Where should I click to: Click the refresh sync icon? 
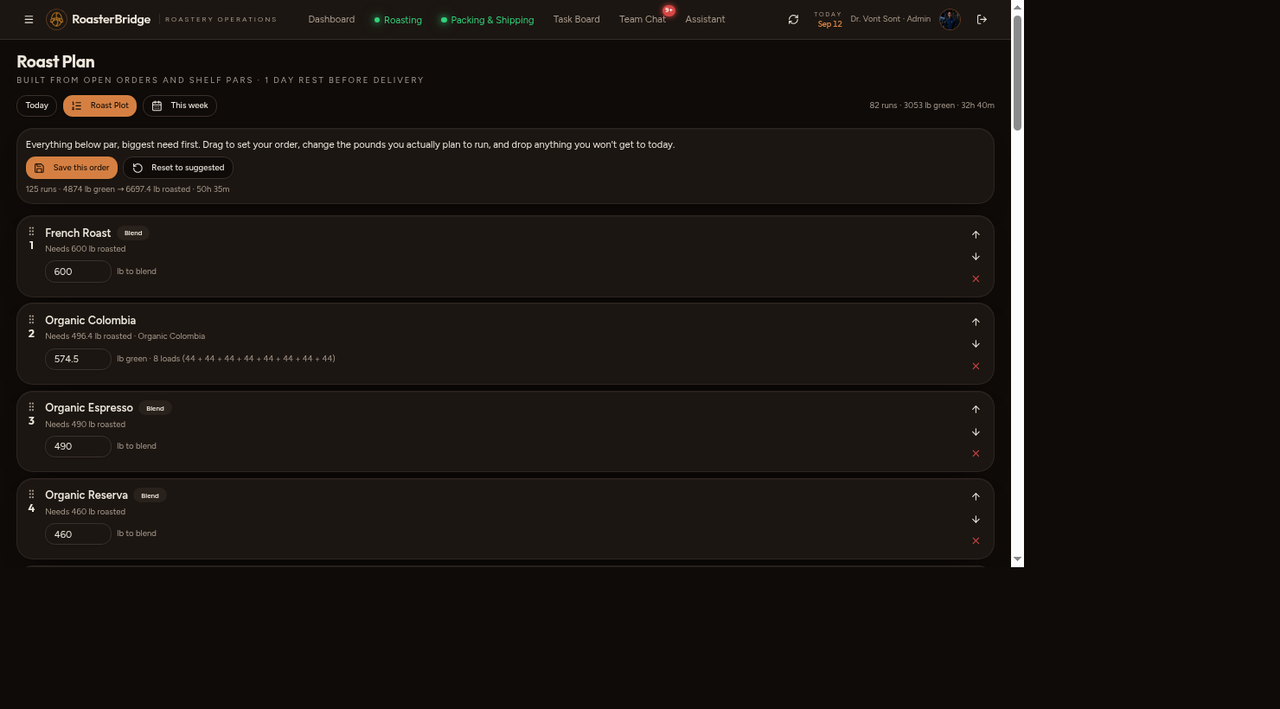[793, 19]
